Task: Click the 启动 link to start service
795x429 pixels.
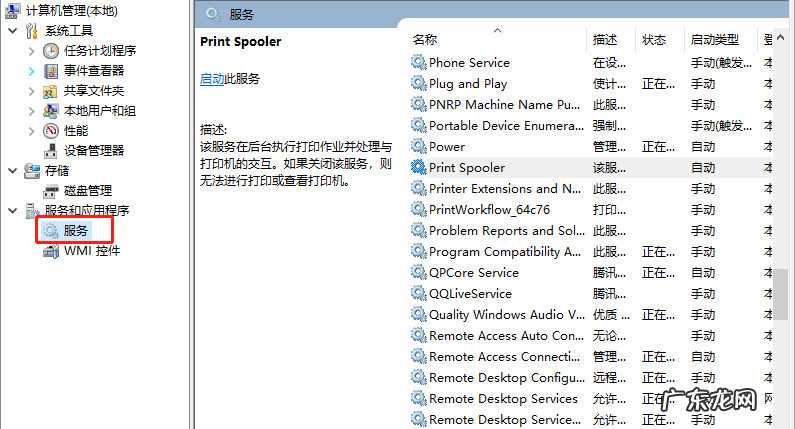Action: pyautogui.click(x=212, y=79)
